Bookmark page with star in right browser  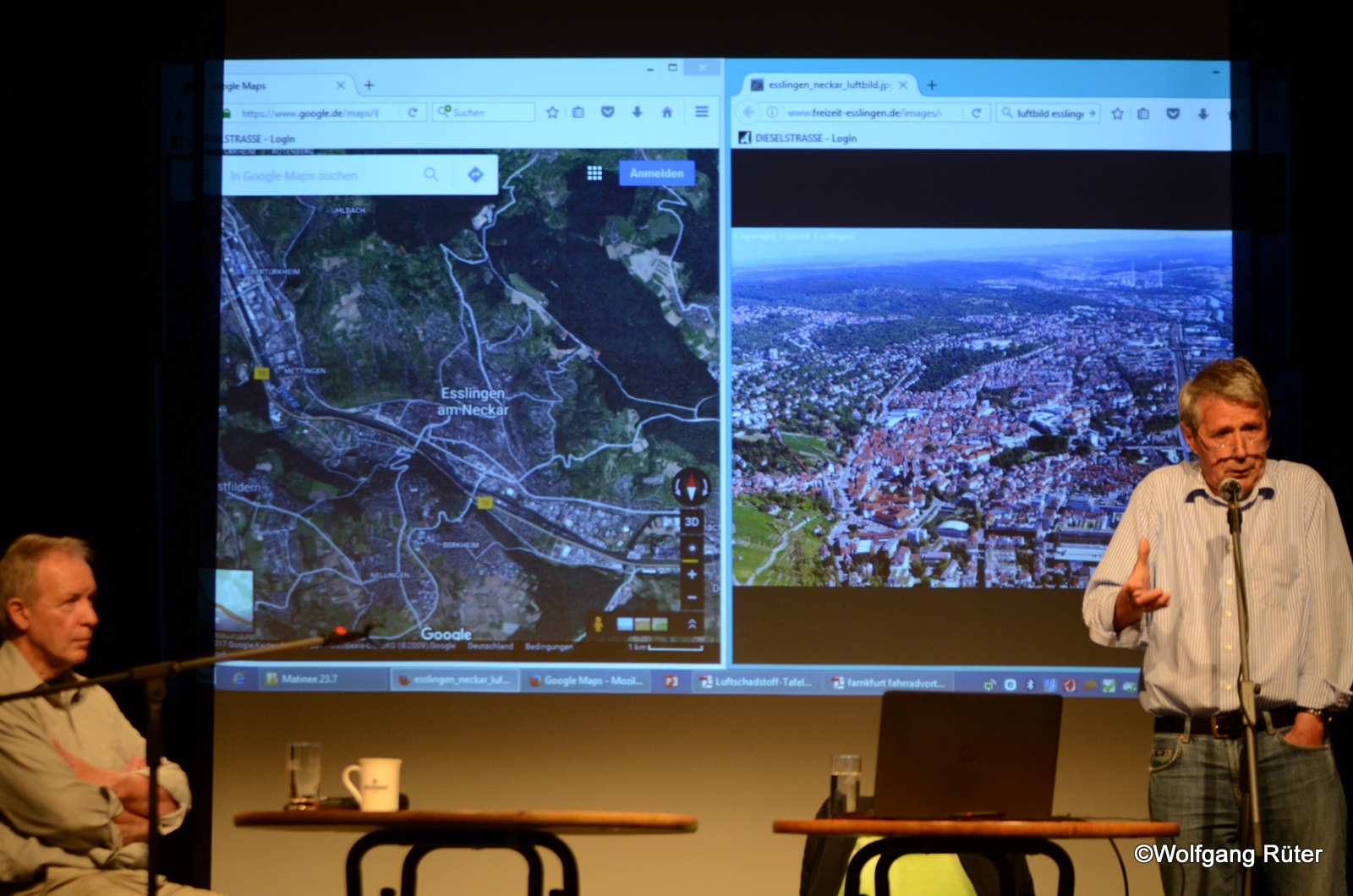coord(1117,113)
